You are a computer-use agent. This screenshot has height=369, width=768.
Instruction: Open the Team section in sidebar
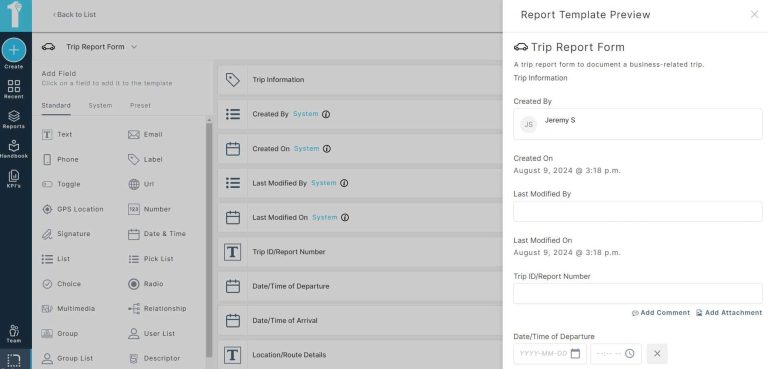click(14, 333)
